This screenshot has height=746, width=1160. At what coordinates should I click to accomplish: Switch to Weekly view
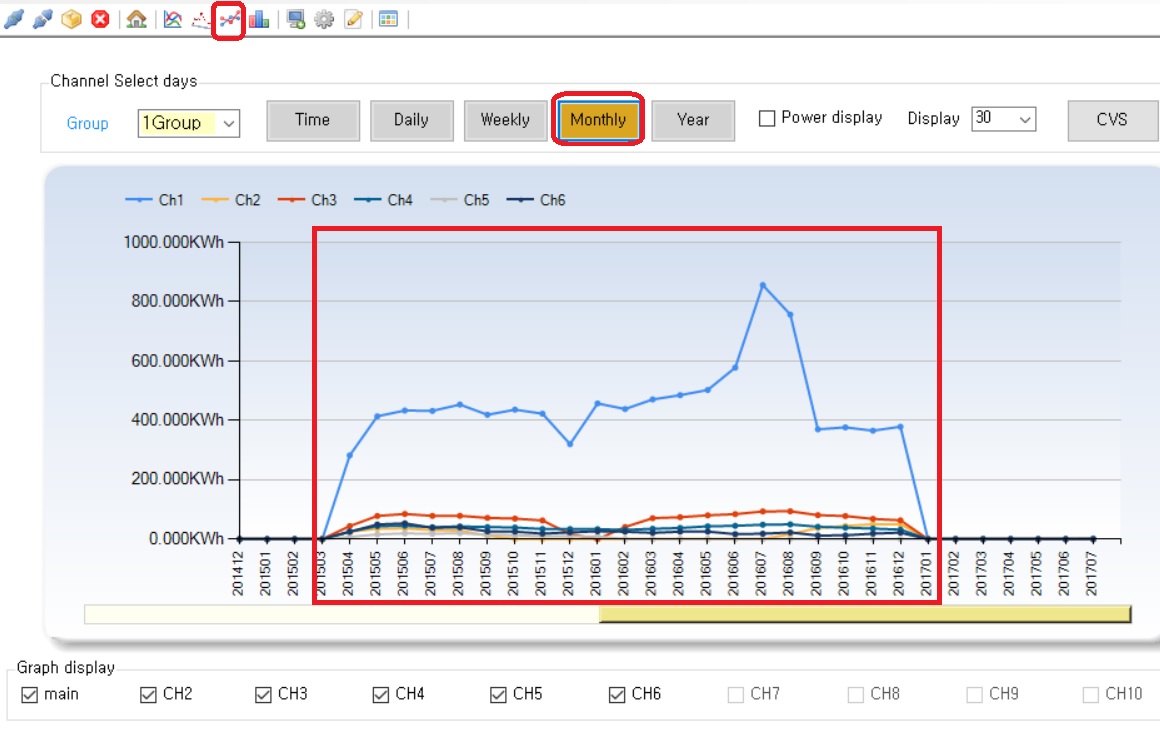point(505,120)
